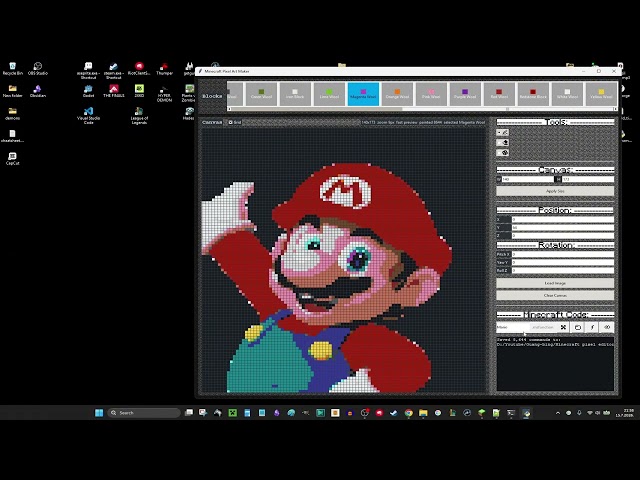Click the canvas width W field
The width and height of the screenshot is (640, 480).
pyautogui.click(x=527, y=179)
